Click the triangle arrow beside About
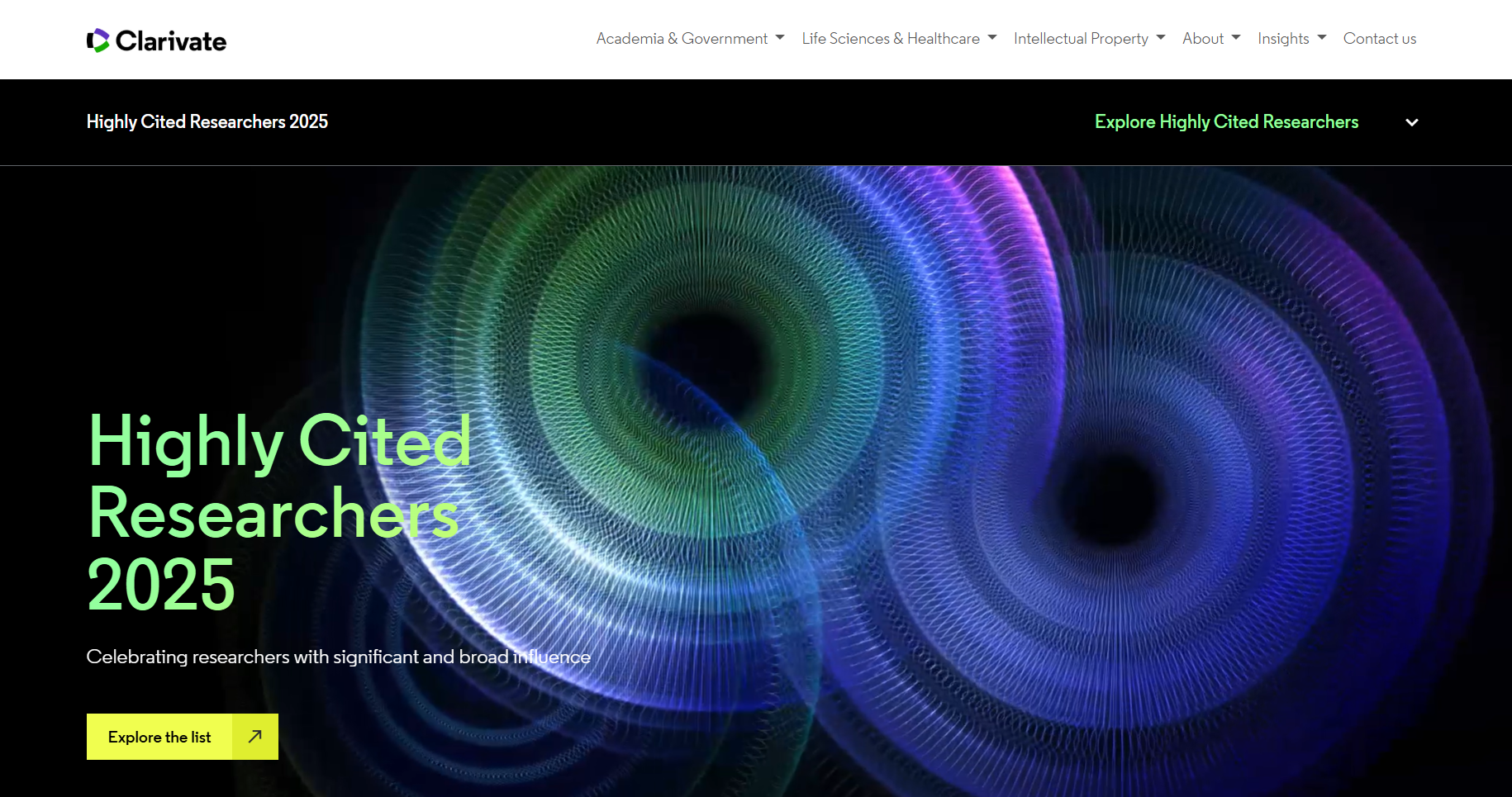This screenshot has height=797, width=1512. click(x=1236, y=38)
